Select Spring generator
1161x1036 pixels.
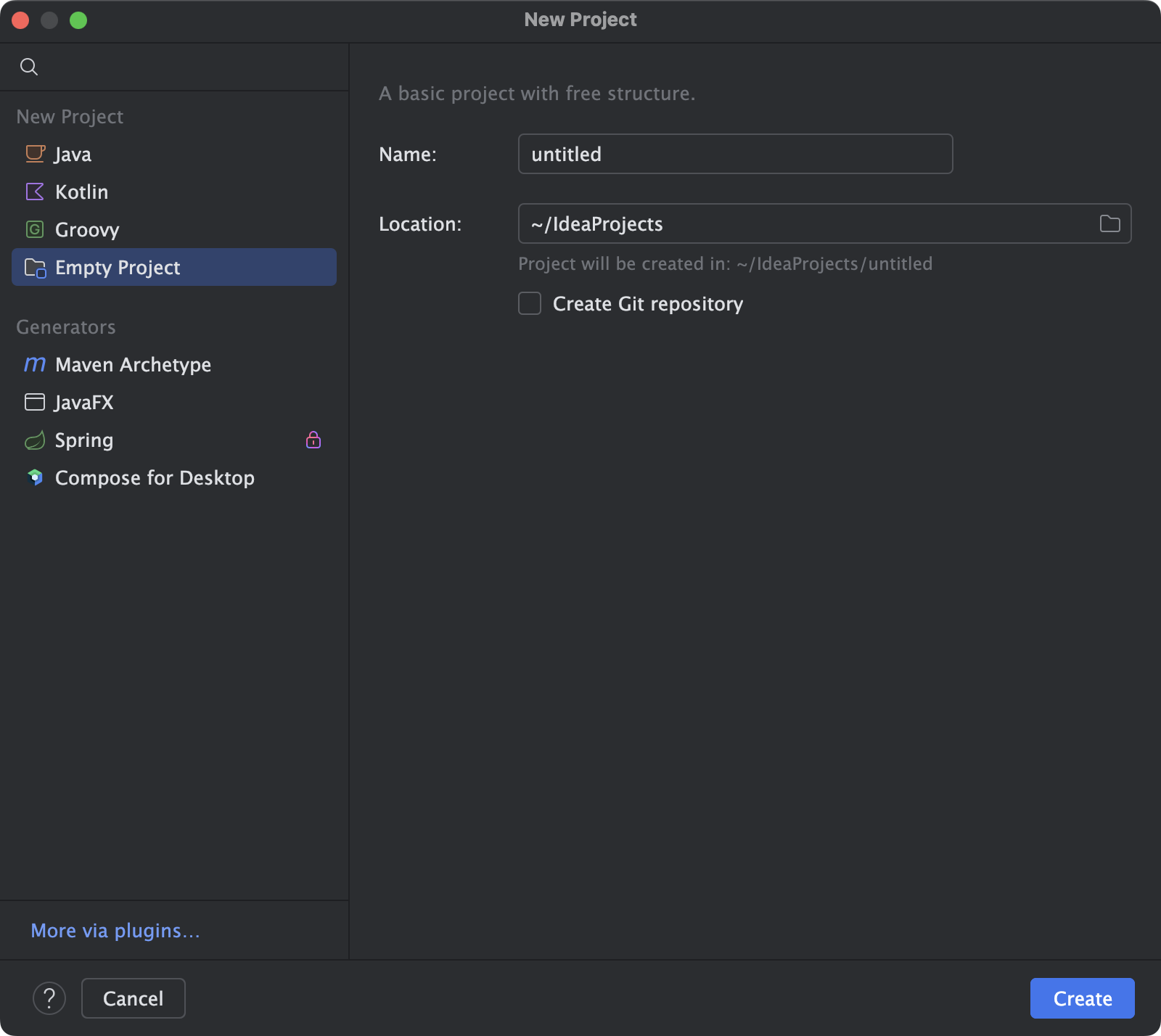coord(174,440)
